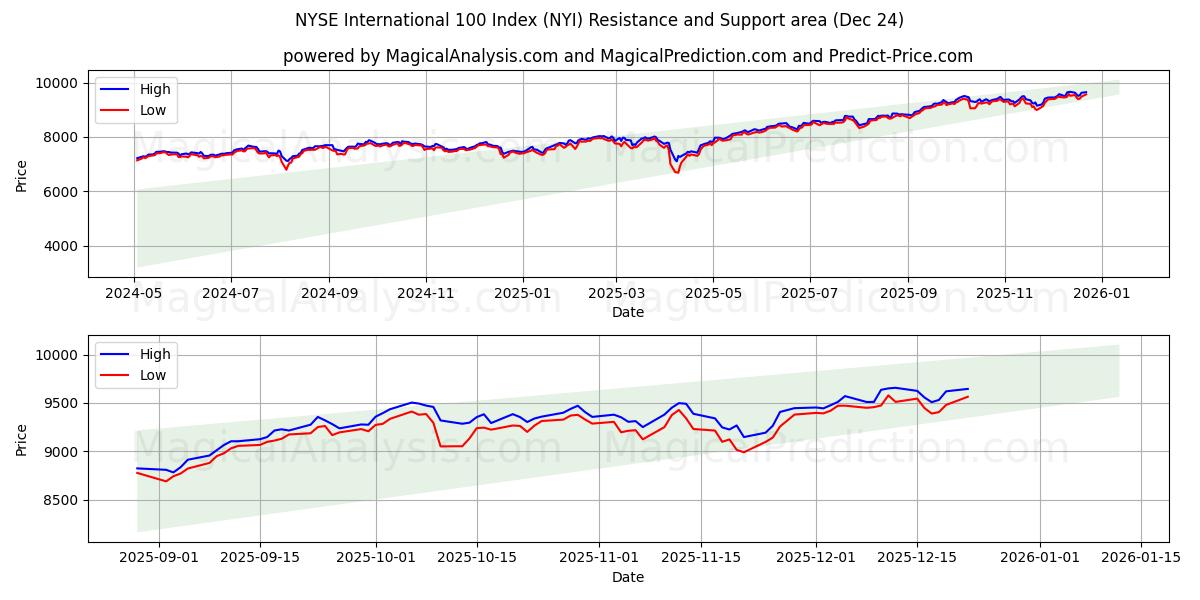
Task: Click the sharp price dip near 2025-04
Action: [676, 172]
